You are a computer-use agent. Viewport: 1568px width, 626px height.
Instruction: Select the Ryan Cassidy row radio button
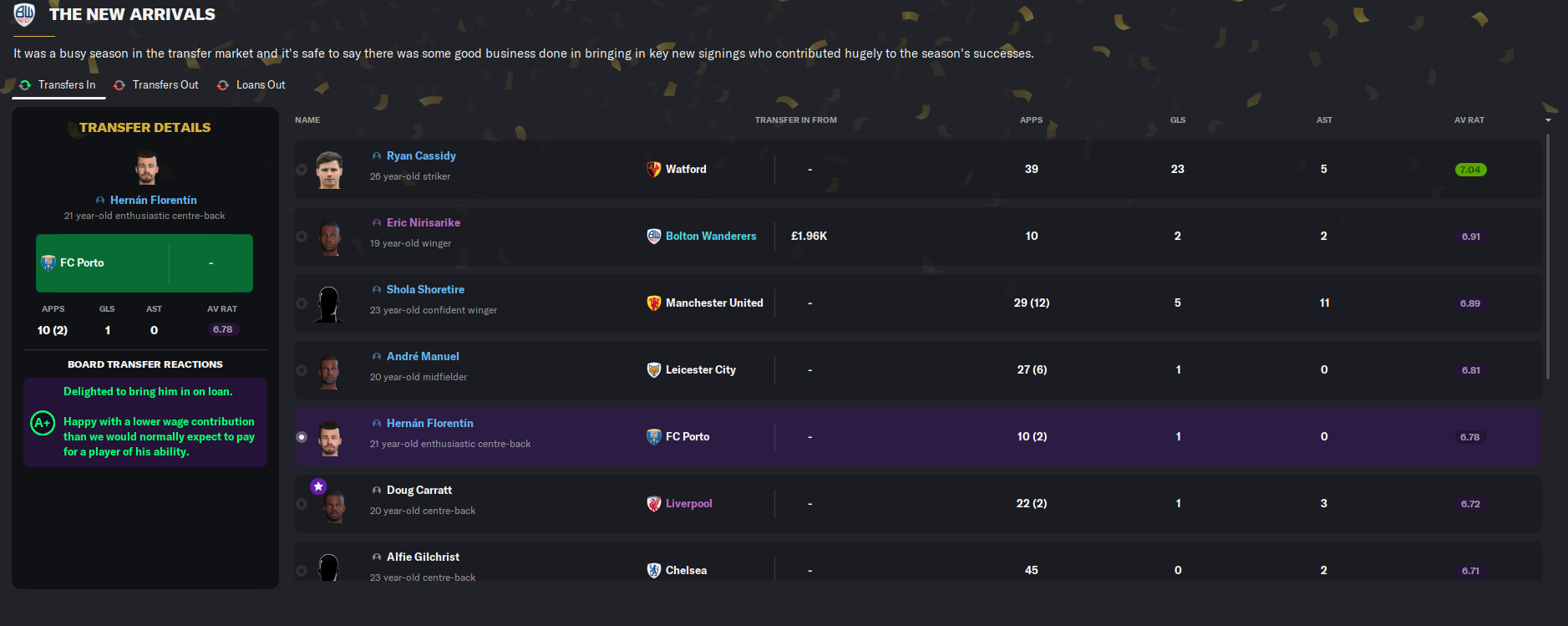point(302,170)
